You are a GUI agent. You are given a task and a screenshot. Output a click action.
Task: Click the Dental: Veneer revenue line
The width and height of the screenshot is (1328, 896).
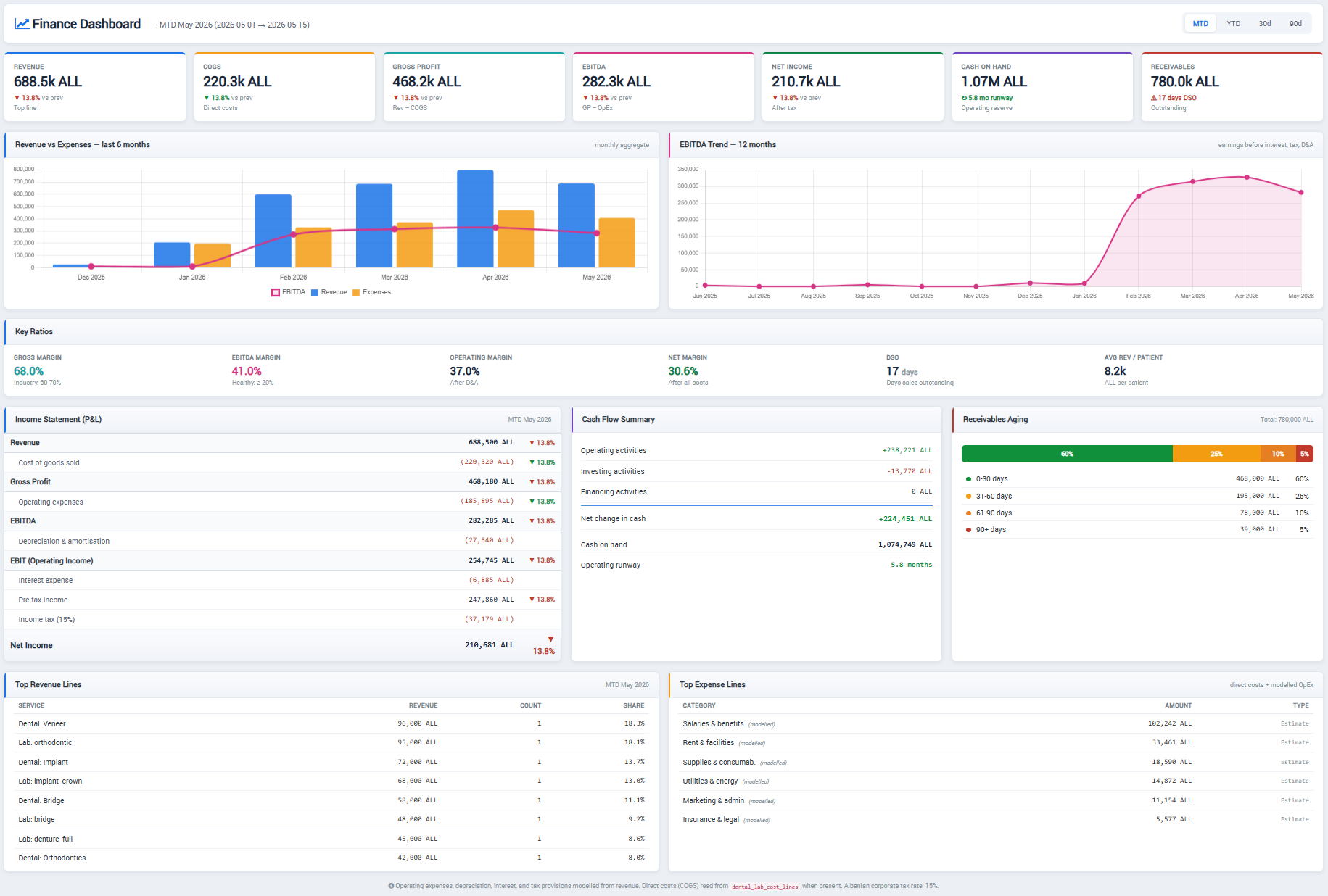331,723
